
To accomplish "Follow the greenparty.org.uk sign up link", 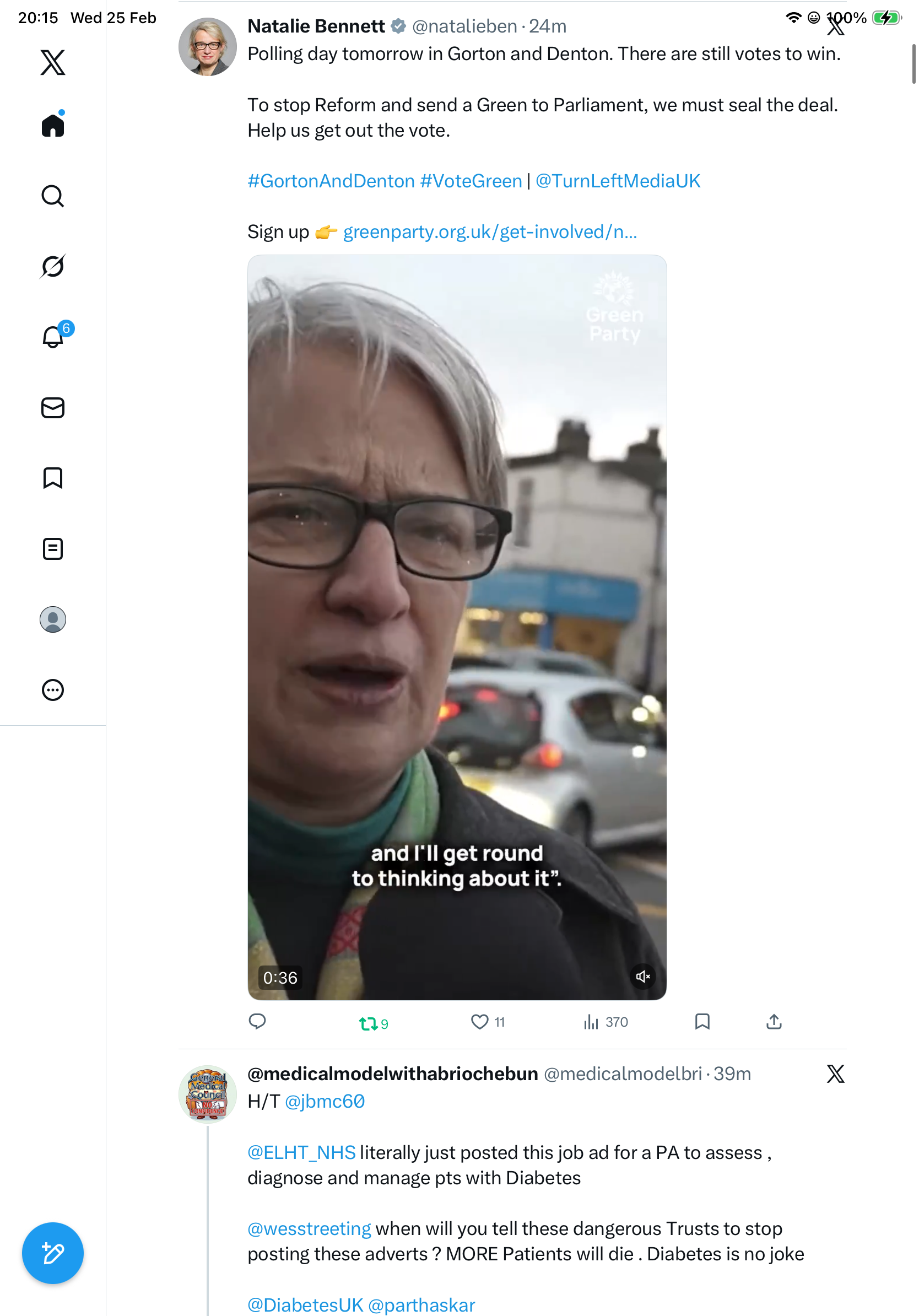I will (490, 231).
